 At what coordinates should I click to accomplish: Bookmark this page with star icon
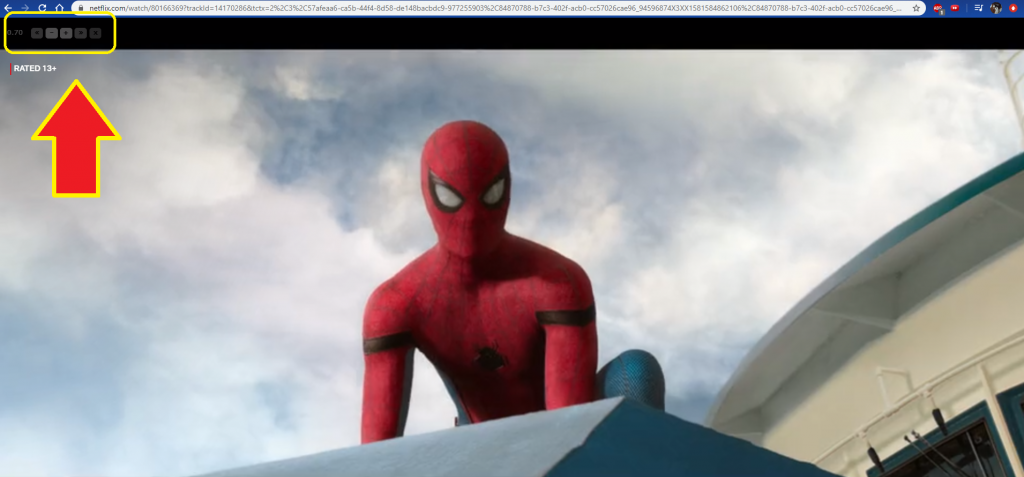916,8
